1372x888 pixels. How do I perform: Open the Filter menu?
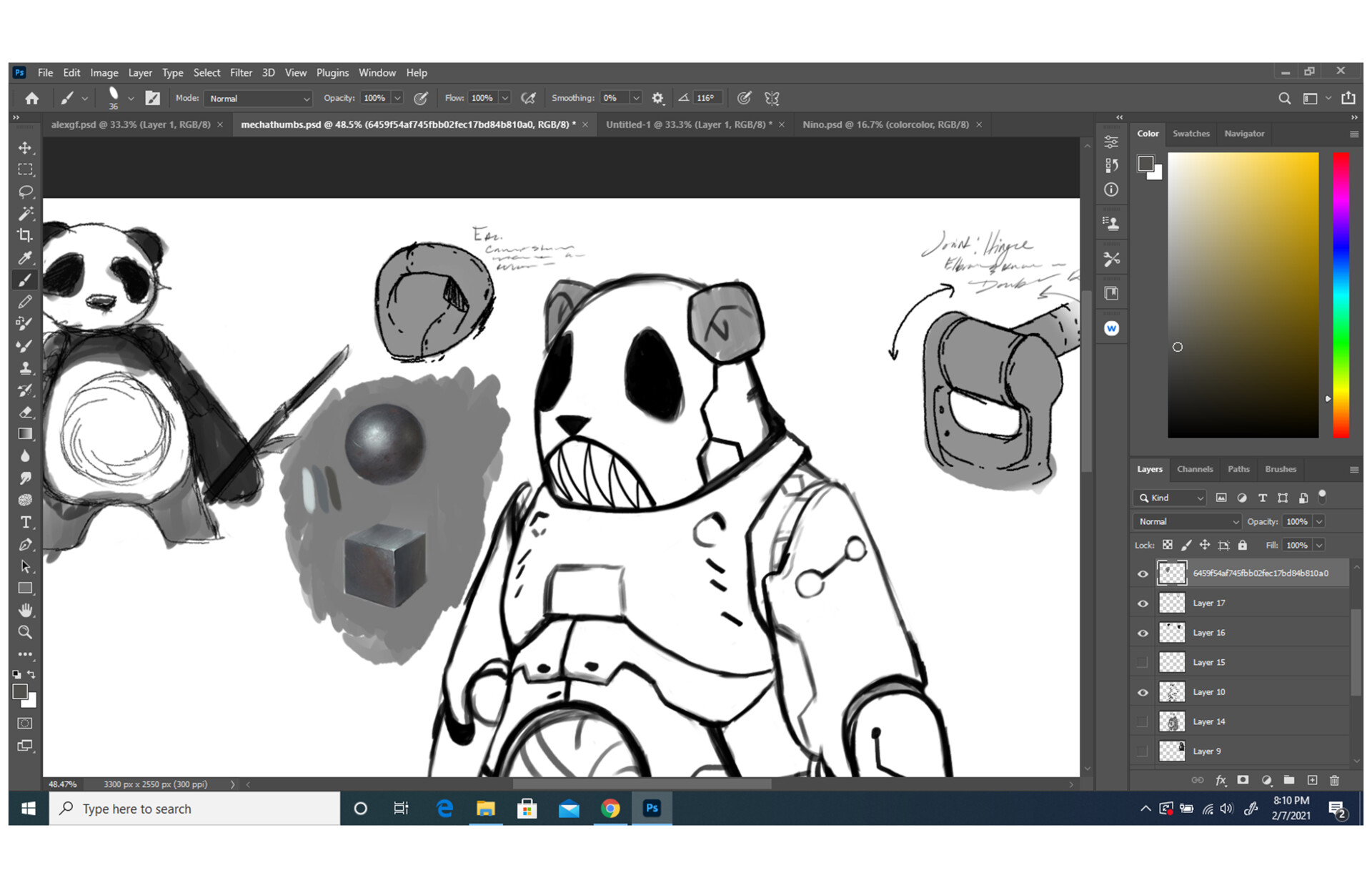point(241,72)
